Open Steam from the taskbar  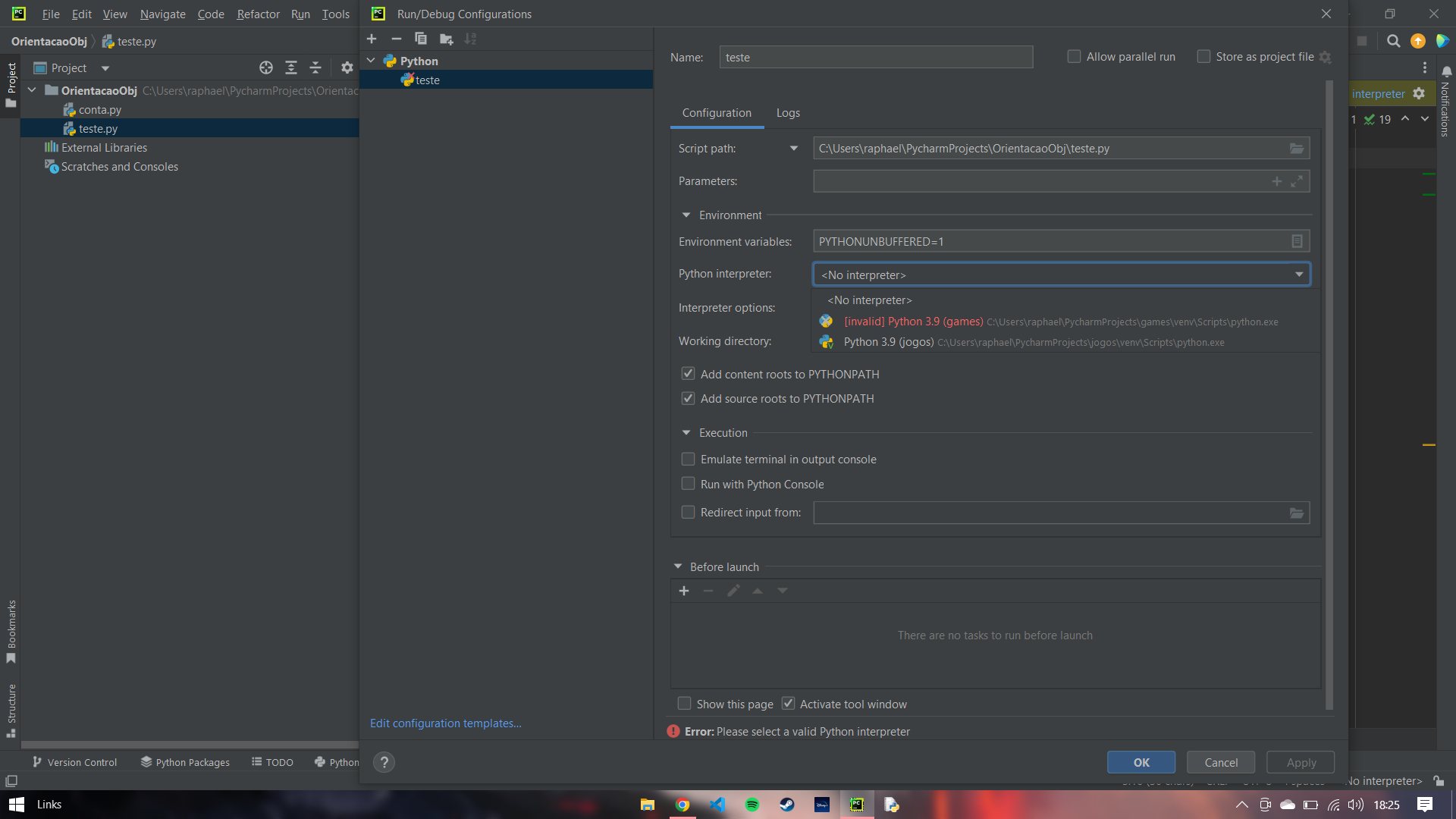(787, 805)
